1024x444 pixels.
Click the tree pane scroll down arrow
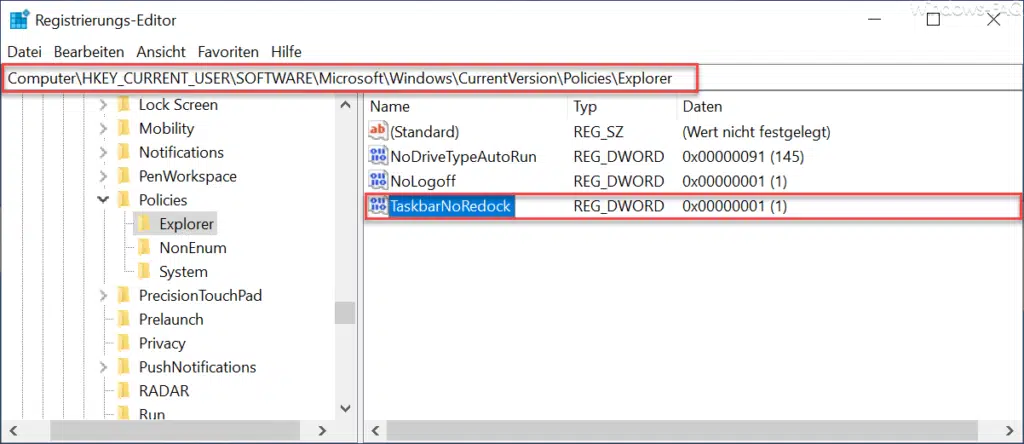(345, 408)
